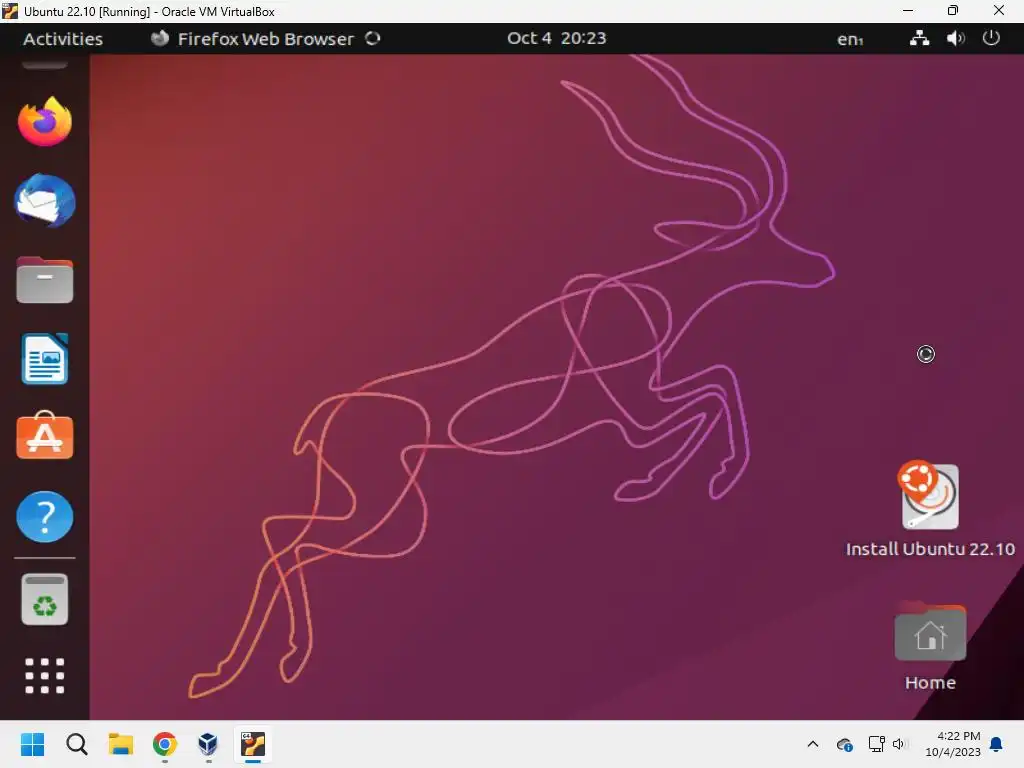This screenshot has width=1024, height=768.
Task: Open Ubuntu Software store icon
Action: pos(44,436)
